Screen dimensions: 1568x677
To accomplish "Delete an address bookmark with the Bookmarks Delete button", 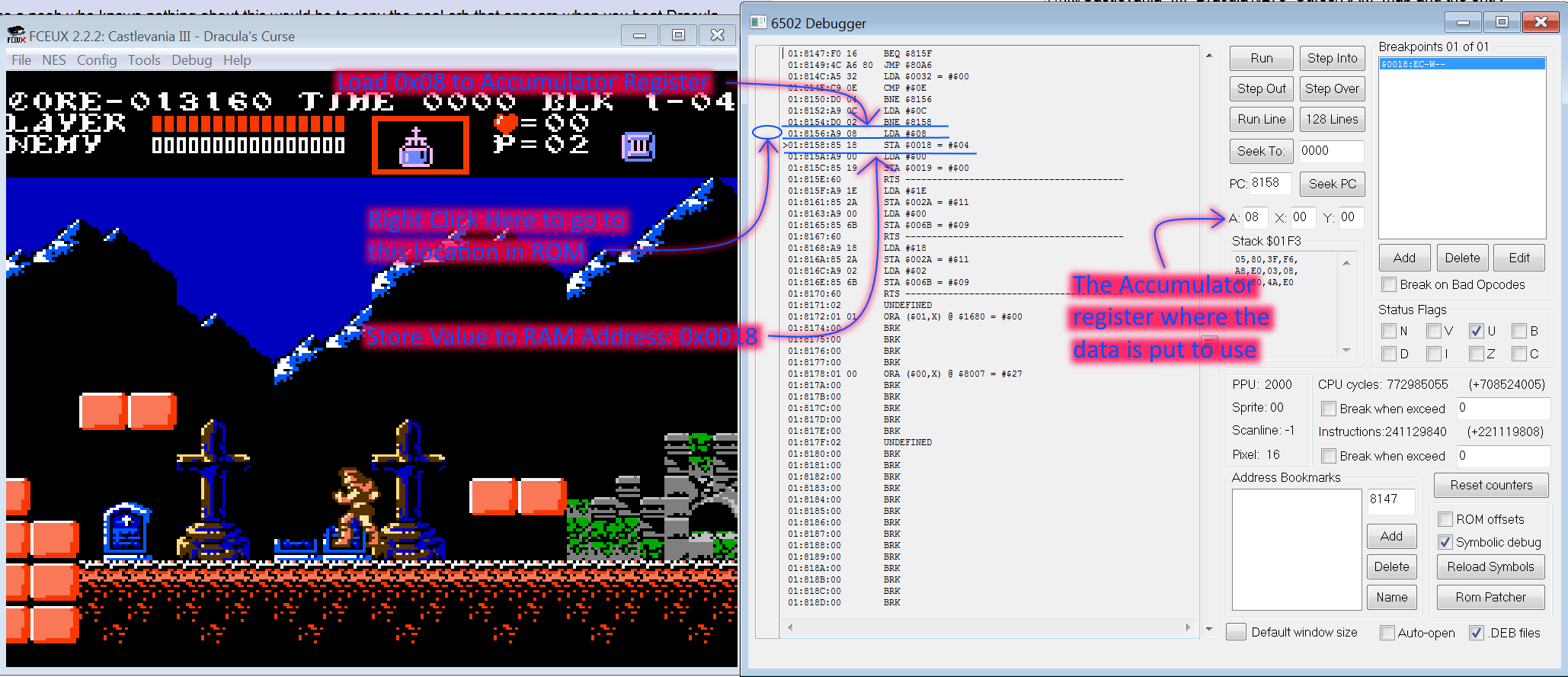I will tap(1391, 566).
